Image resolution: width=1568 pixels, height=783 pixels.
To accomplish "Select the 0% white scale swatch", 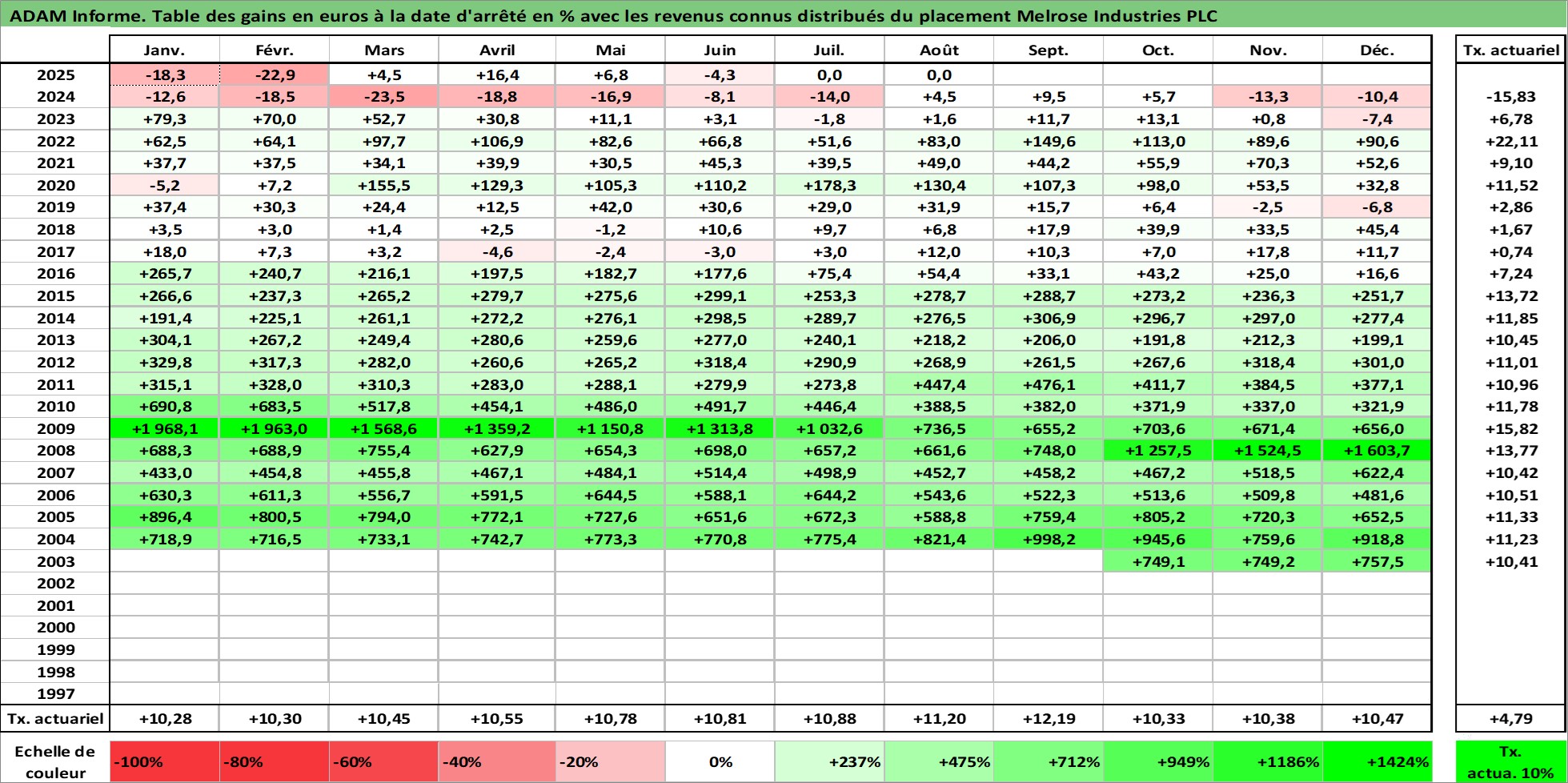I will [x=720, y=762].
